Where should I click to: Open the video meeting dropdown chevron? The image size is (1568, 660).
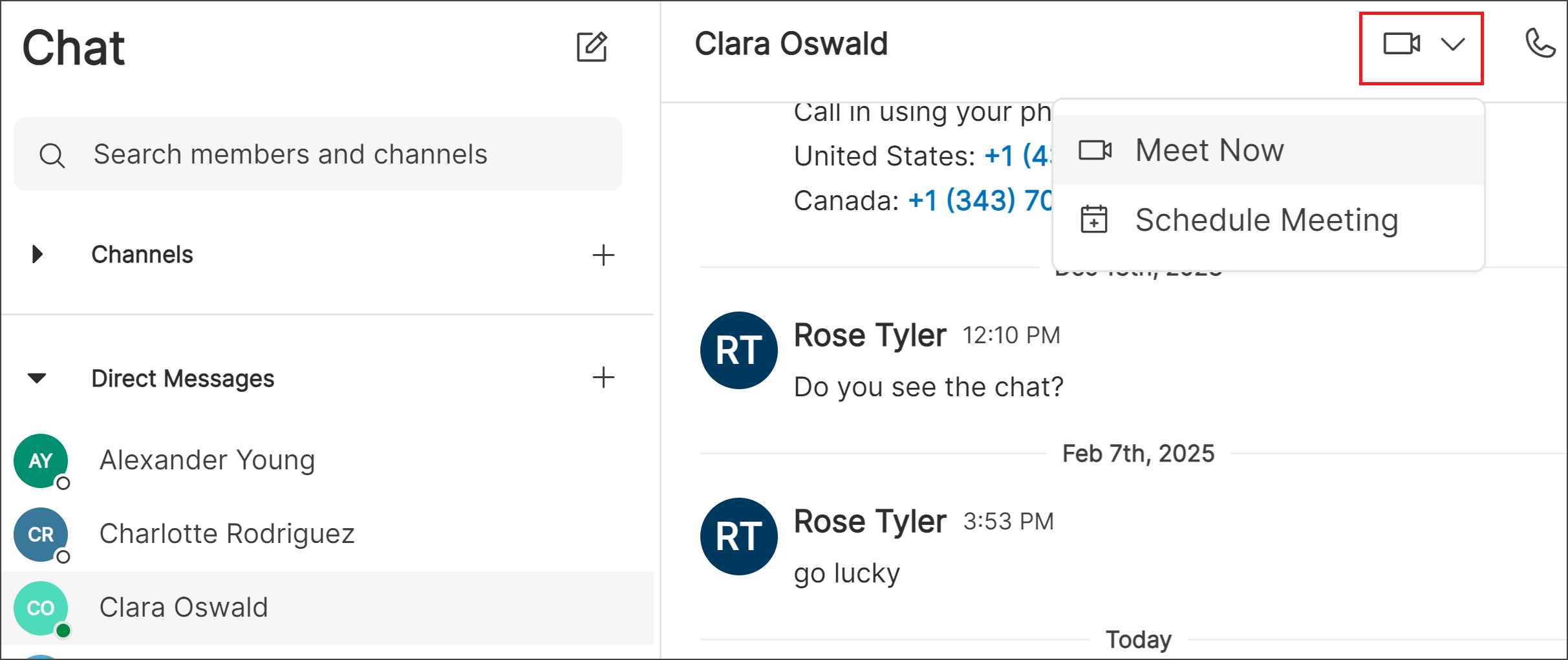click(1453, 45)
